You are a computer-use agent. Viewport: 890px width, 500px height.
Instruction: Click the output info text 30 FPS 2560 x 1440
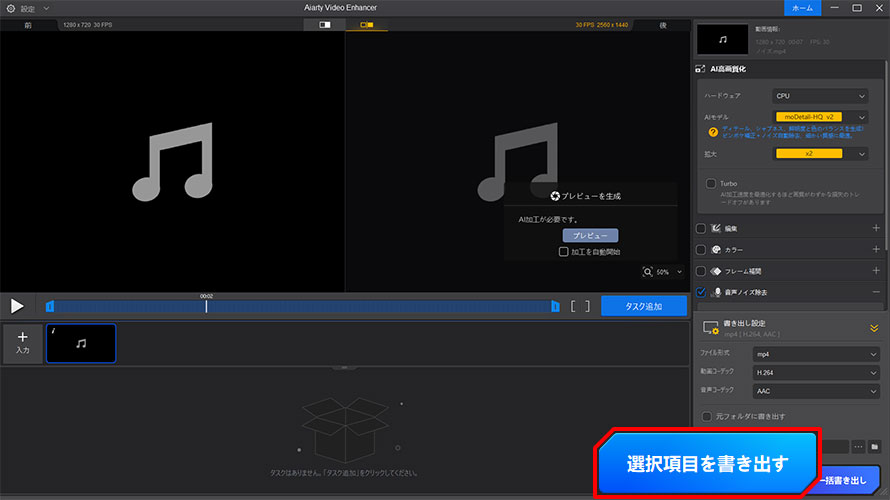coord(602,25)
